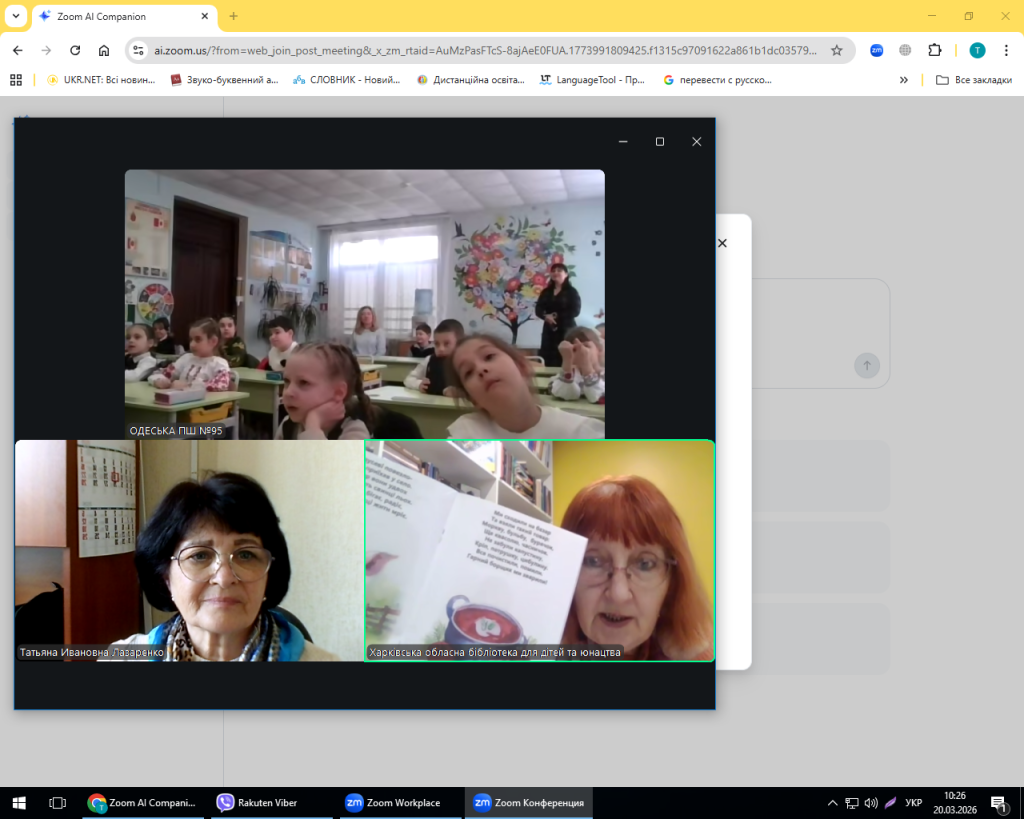Open the Chrome three-dot menu
Image resolution: width=1024 pixels, height=819 pixels.
(1006, 50)
